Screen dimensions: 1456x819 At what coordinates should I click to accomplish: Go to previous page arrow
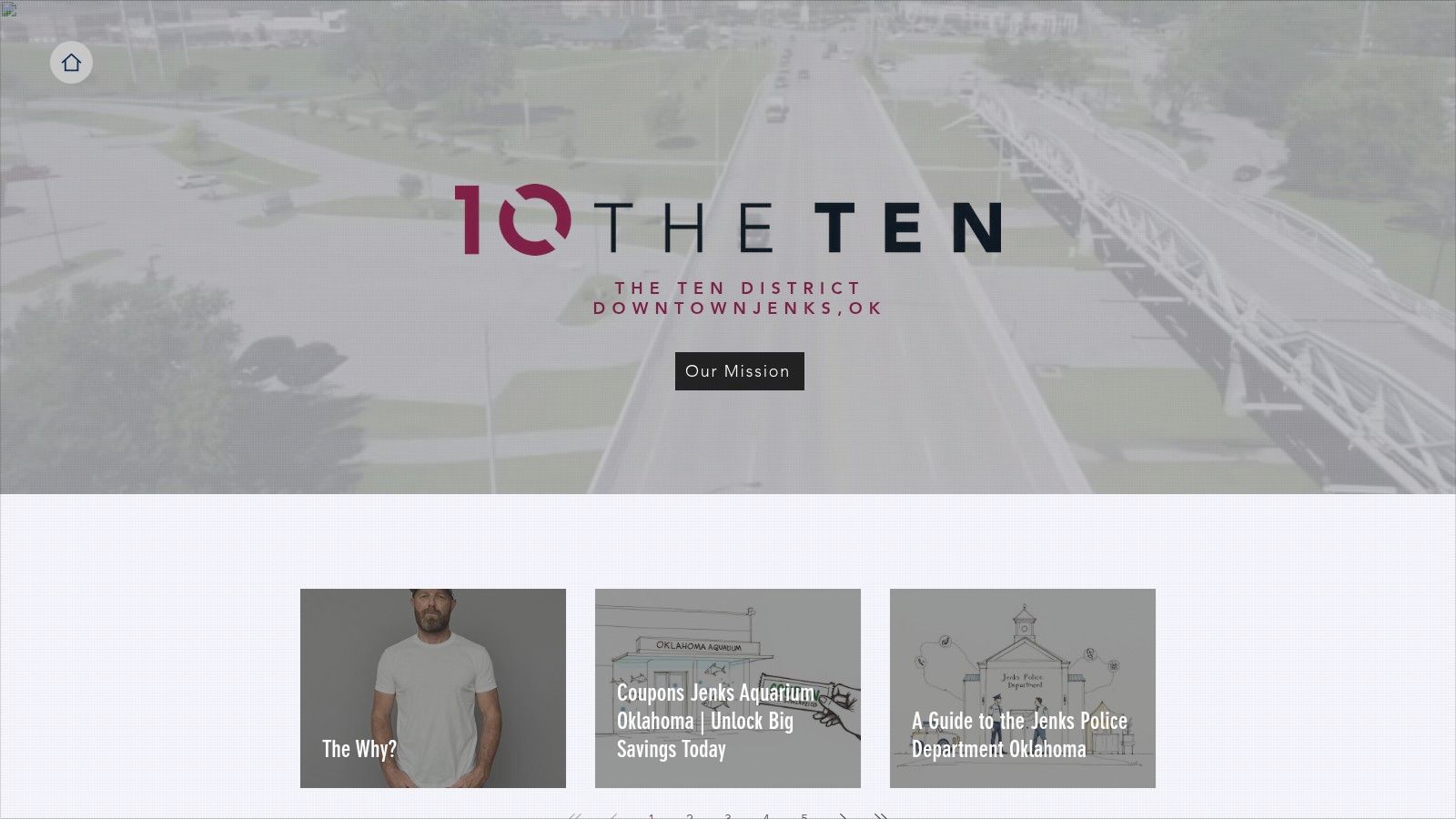613,815
